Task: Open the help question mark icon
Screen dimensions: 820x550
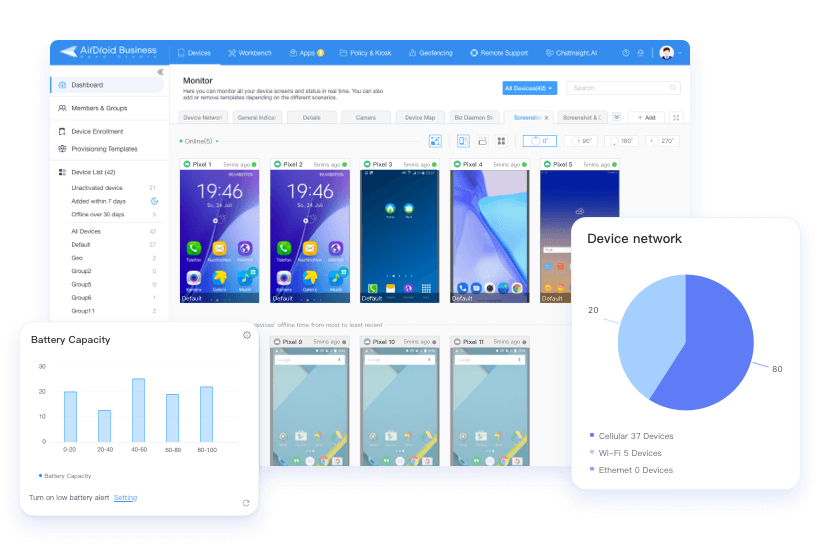Action: [x=626, y=53]
